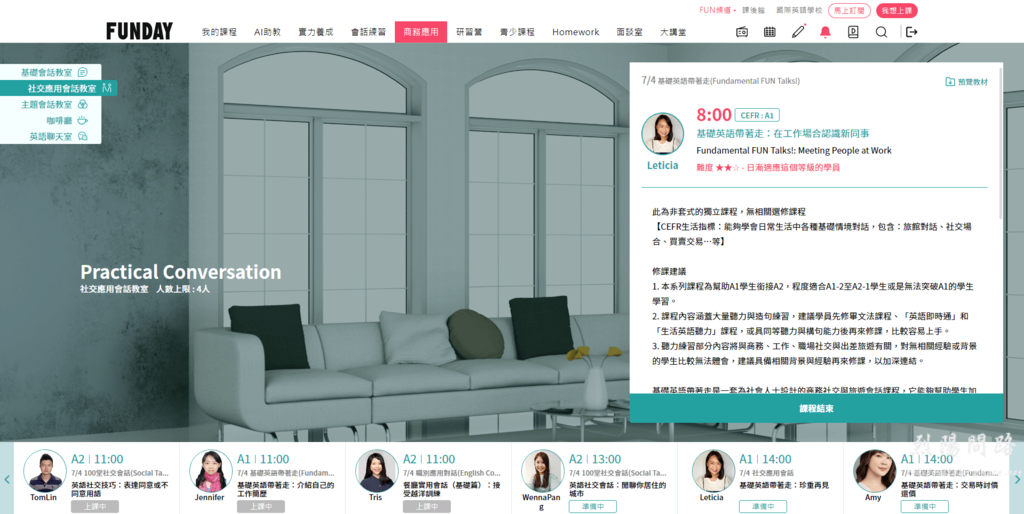Click the CEFR: A1 level badge
Viewport: 1024px width, 514px height.
coord(757,115)
